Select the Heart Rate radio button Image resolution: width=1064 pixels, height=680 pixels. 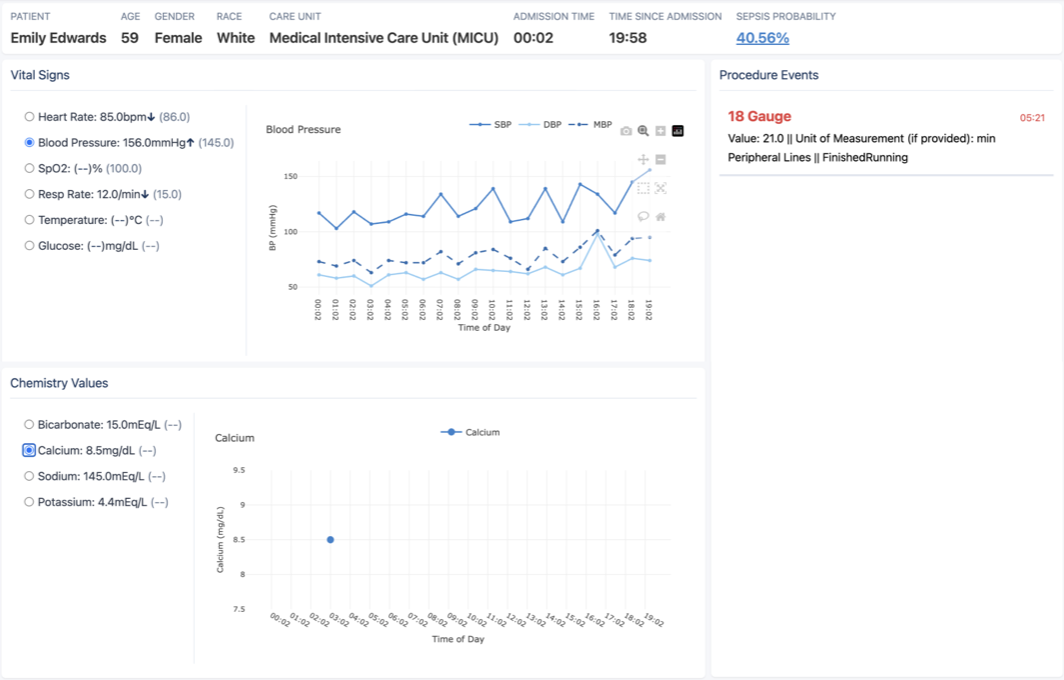(x=30, y=116)
